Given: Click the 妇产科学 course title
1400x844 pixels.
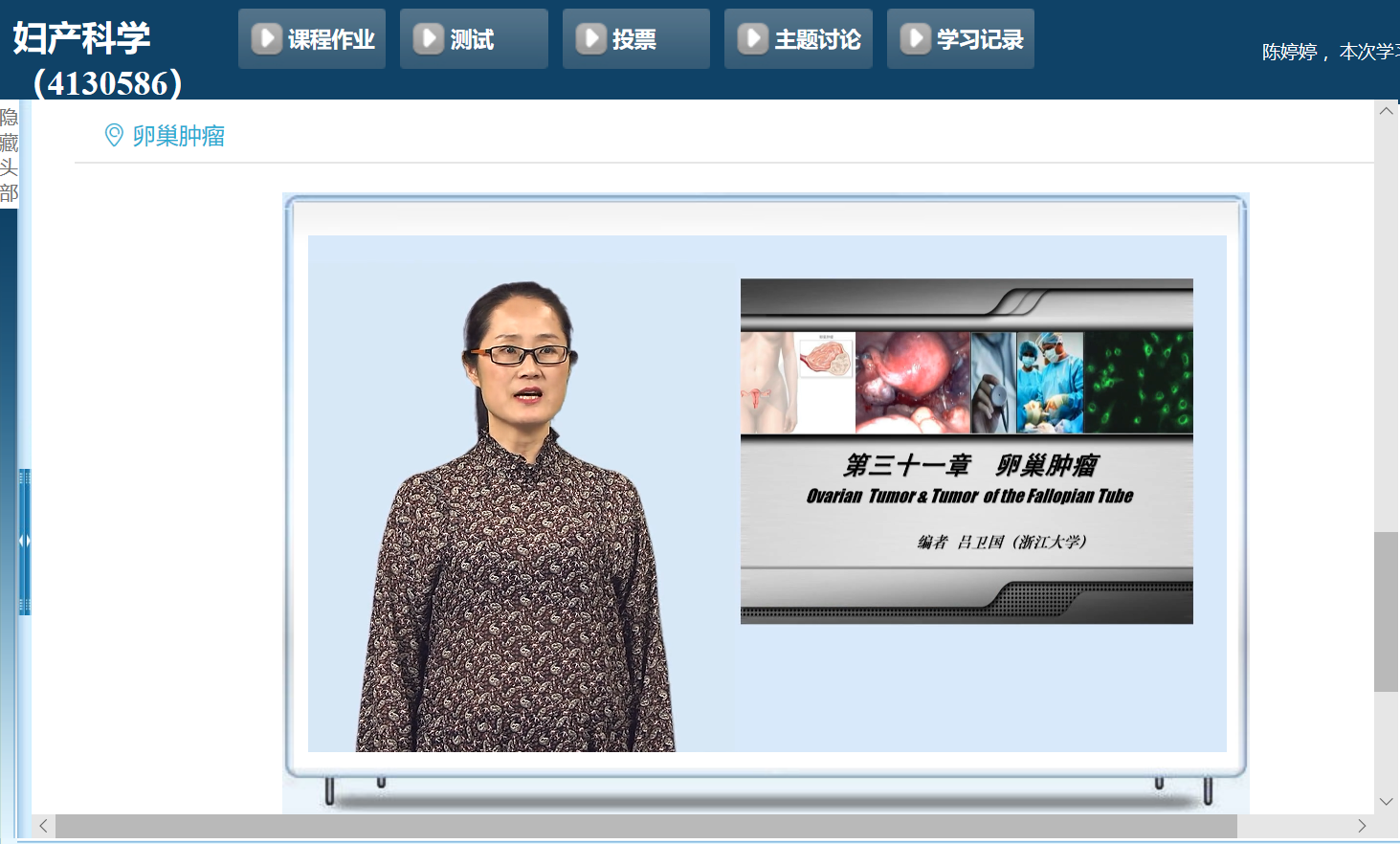Looking at the screenshot, I should pos(81,38).
